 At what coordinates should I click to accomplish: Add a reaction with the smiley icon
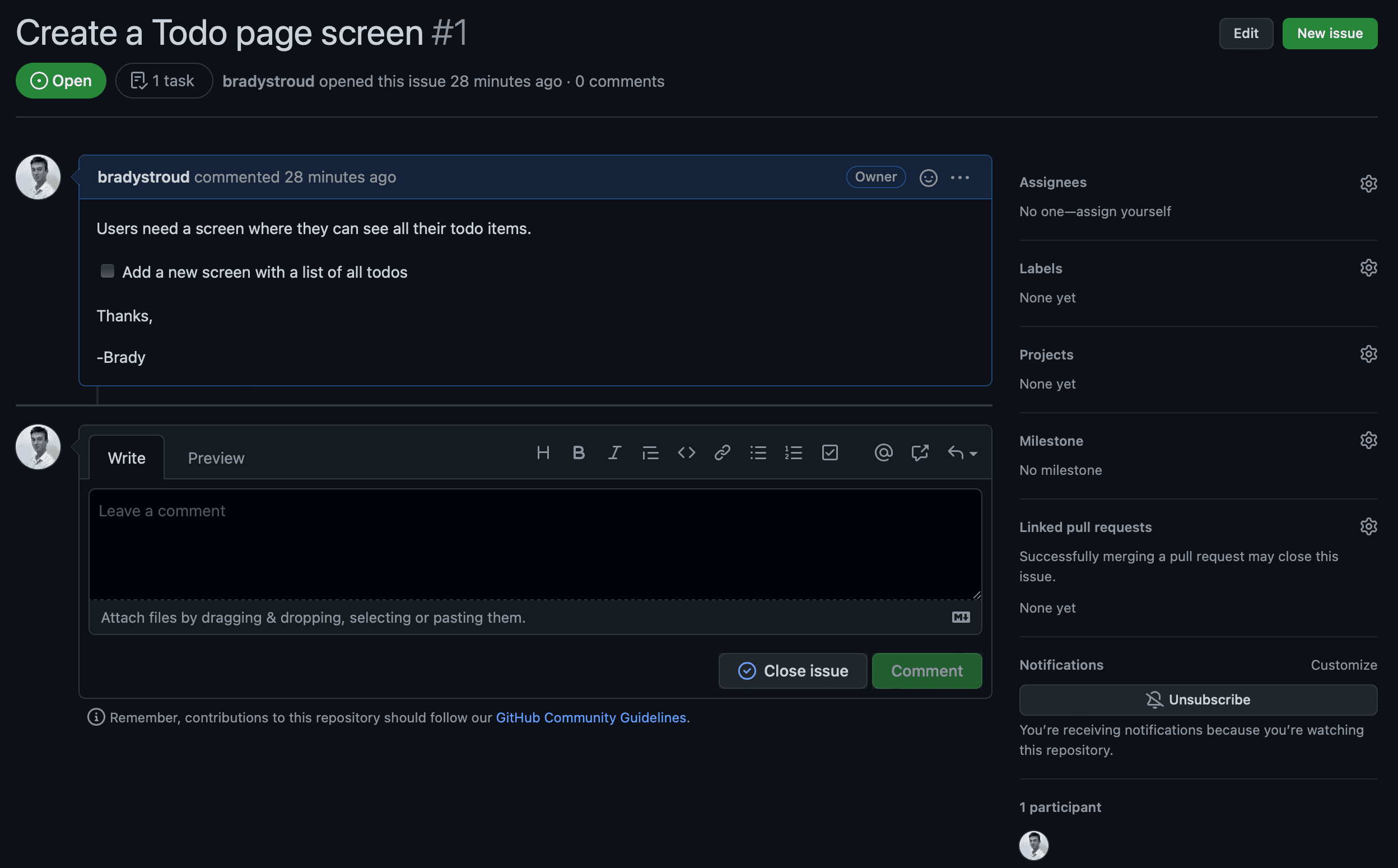(x=928, y=178)
